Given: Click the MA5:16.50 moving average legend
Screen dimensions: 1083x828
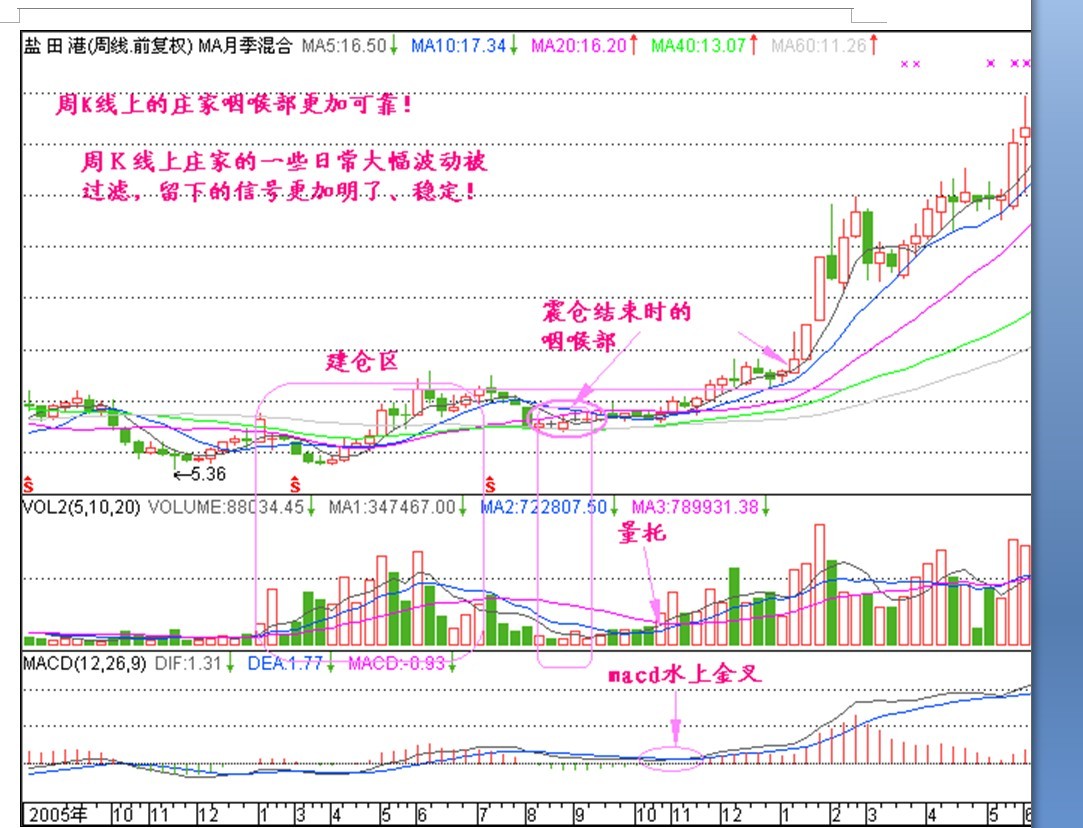Looking at the screenshot, I should (344, 45).
